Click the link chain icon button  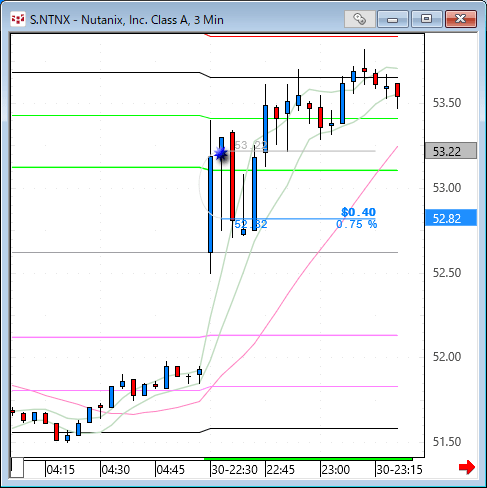(x=360, y=19)
